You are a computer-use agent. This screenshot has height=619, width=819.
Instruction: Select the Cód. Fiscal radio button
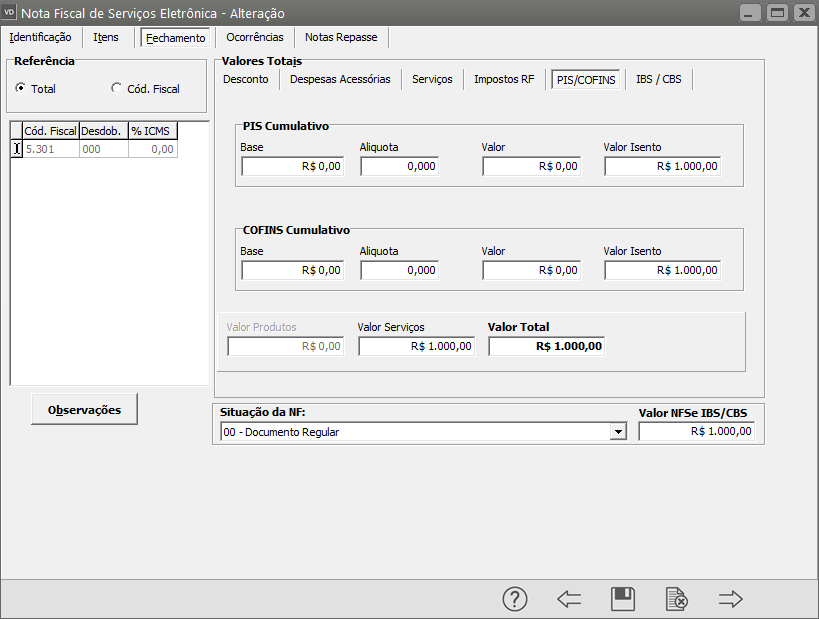(x=116, y=89)
